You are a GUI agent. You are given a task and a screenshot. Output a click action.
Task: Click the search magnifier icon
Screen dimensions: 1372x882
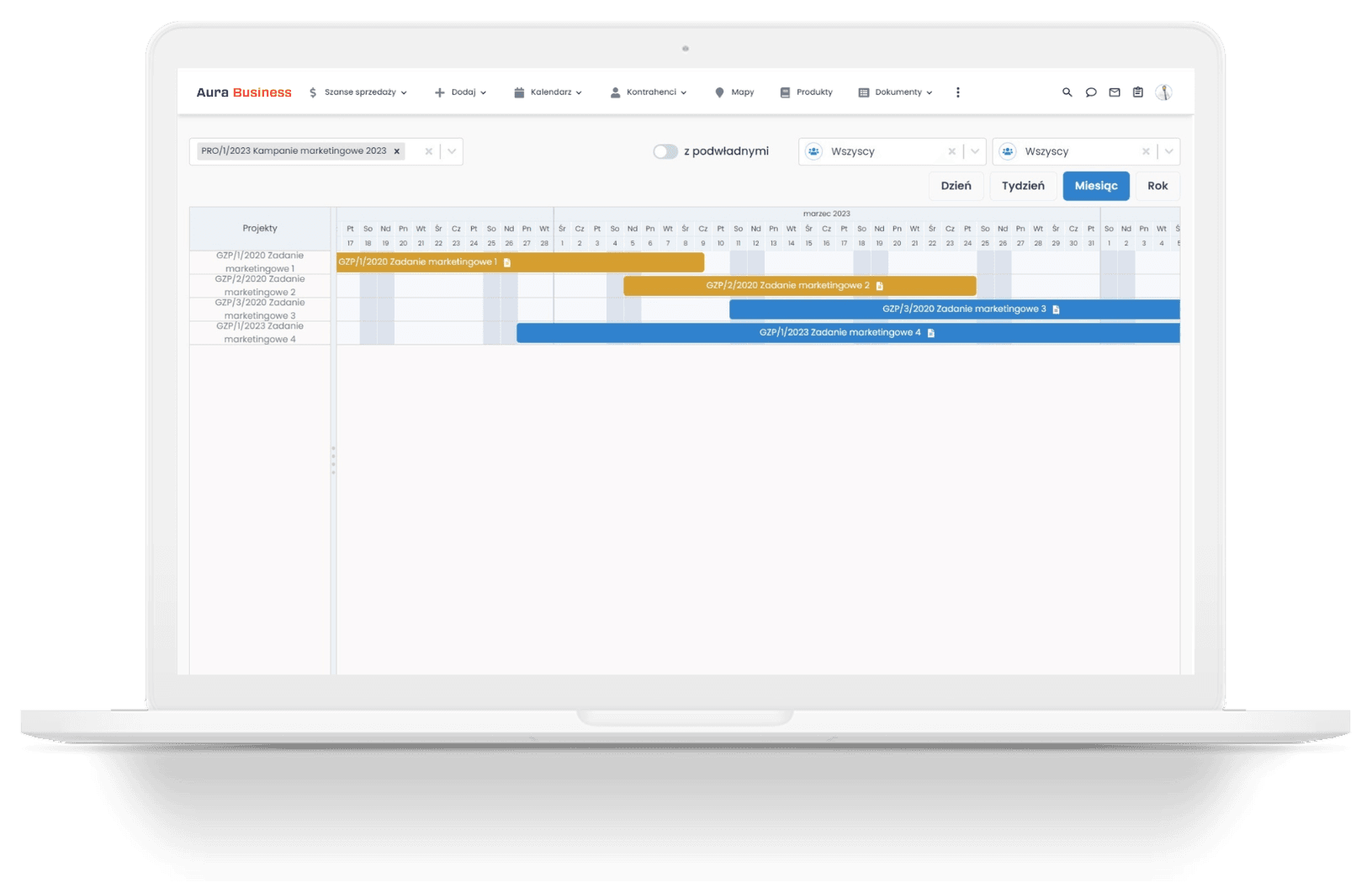click(1067, 92)
